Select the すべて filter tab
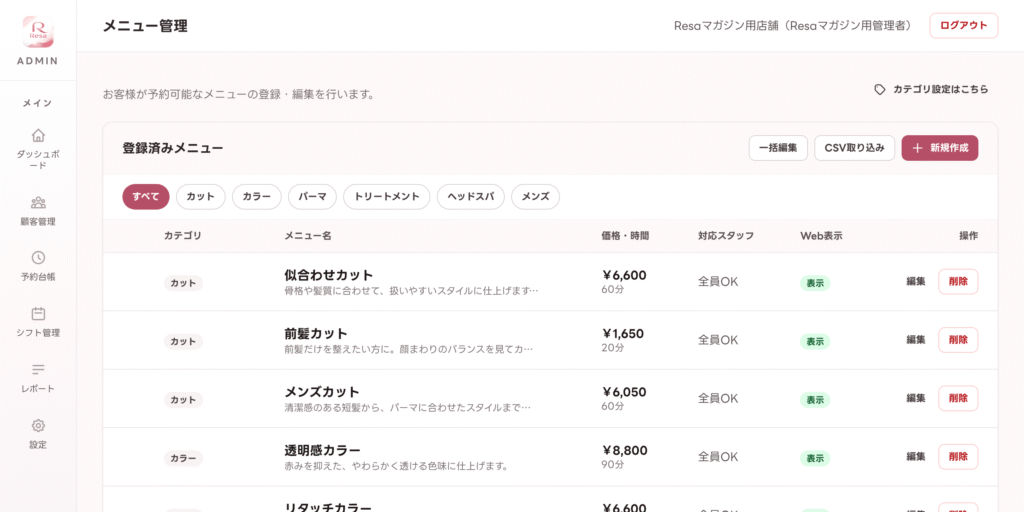Viewport: 1024px width, 512px height. coord(146,197)
